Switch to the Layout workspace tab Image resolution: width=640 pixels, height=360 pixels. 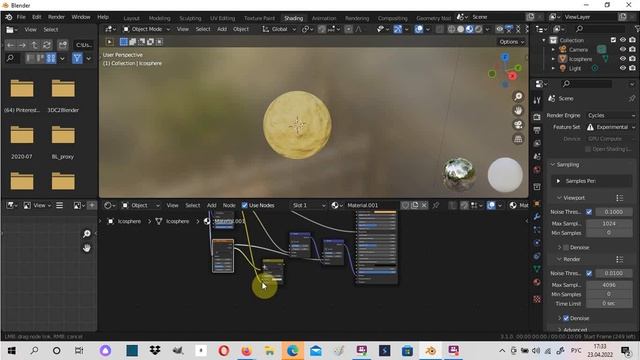(x=131, y=18)
